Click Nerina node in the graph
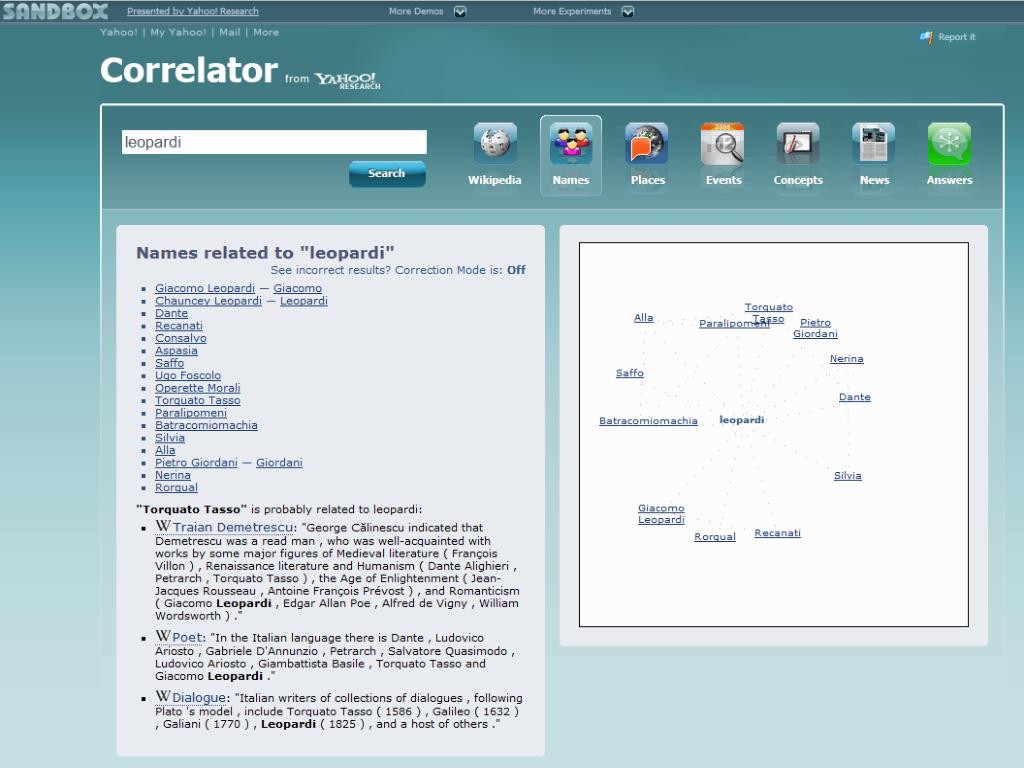Screen dimensions: 1024x768 coord(846,359)
